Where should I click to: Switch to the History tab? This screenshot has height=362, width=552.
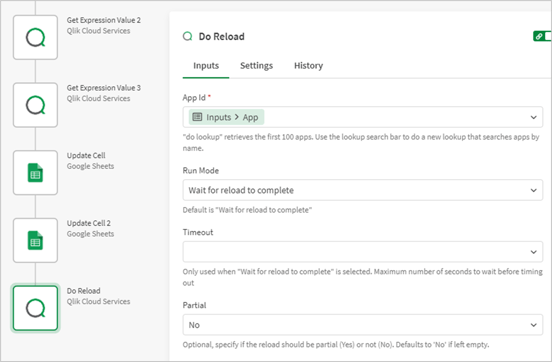point(308,65)
